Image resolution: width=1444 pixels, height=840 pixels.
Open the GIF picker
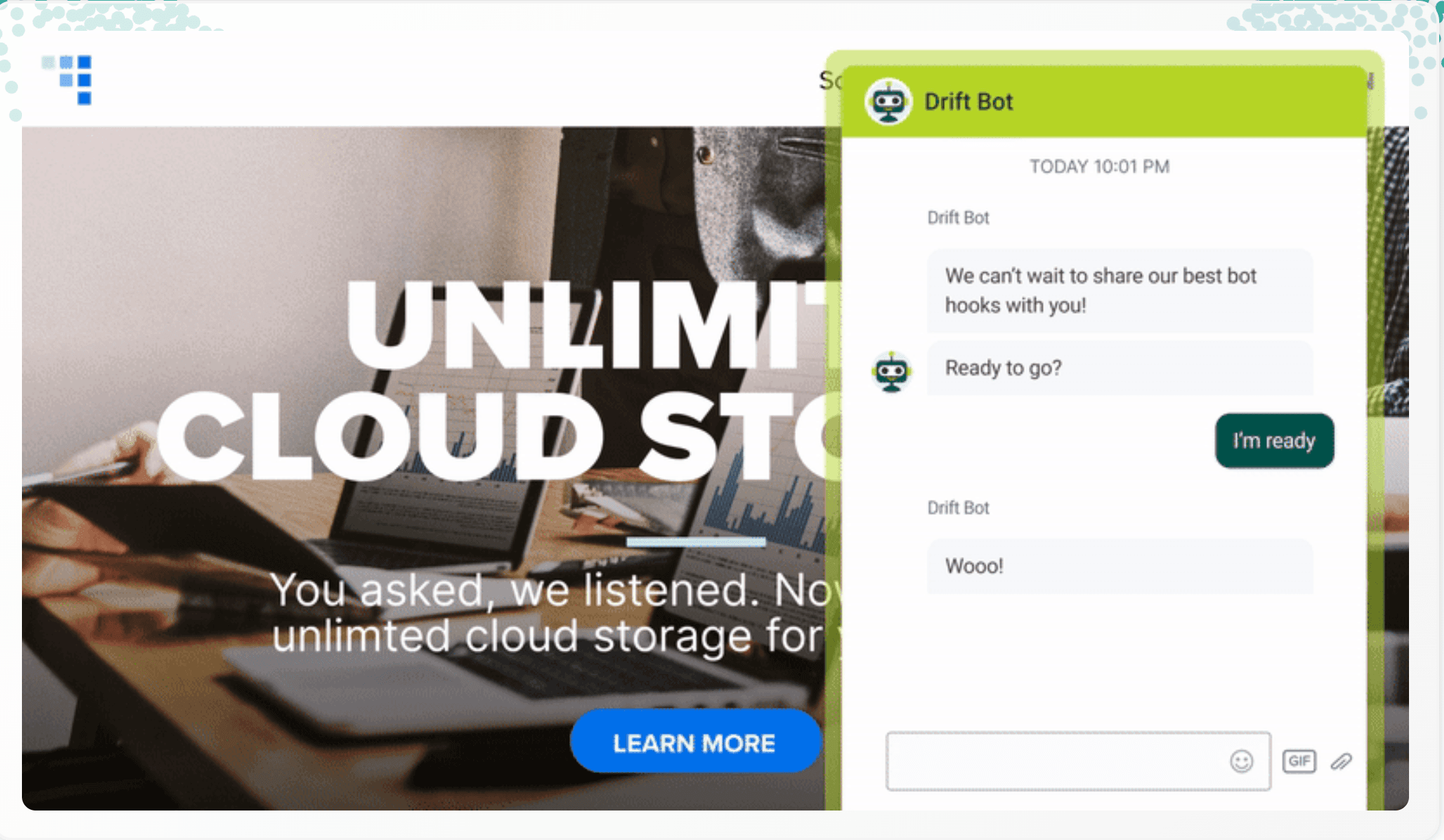pos(1299,761)
